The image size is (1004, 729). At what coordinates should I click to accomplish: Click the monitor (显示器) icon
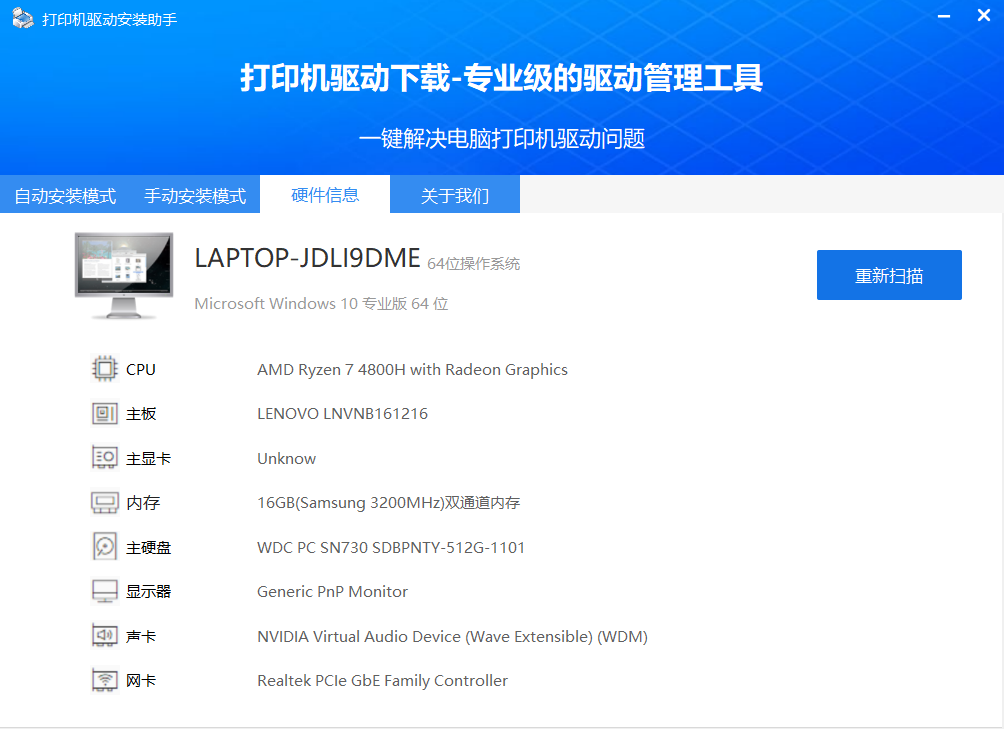pos(104,591)
